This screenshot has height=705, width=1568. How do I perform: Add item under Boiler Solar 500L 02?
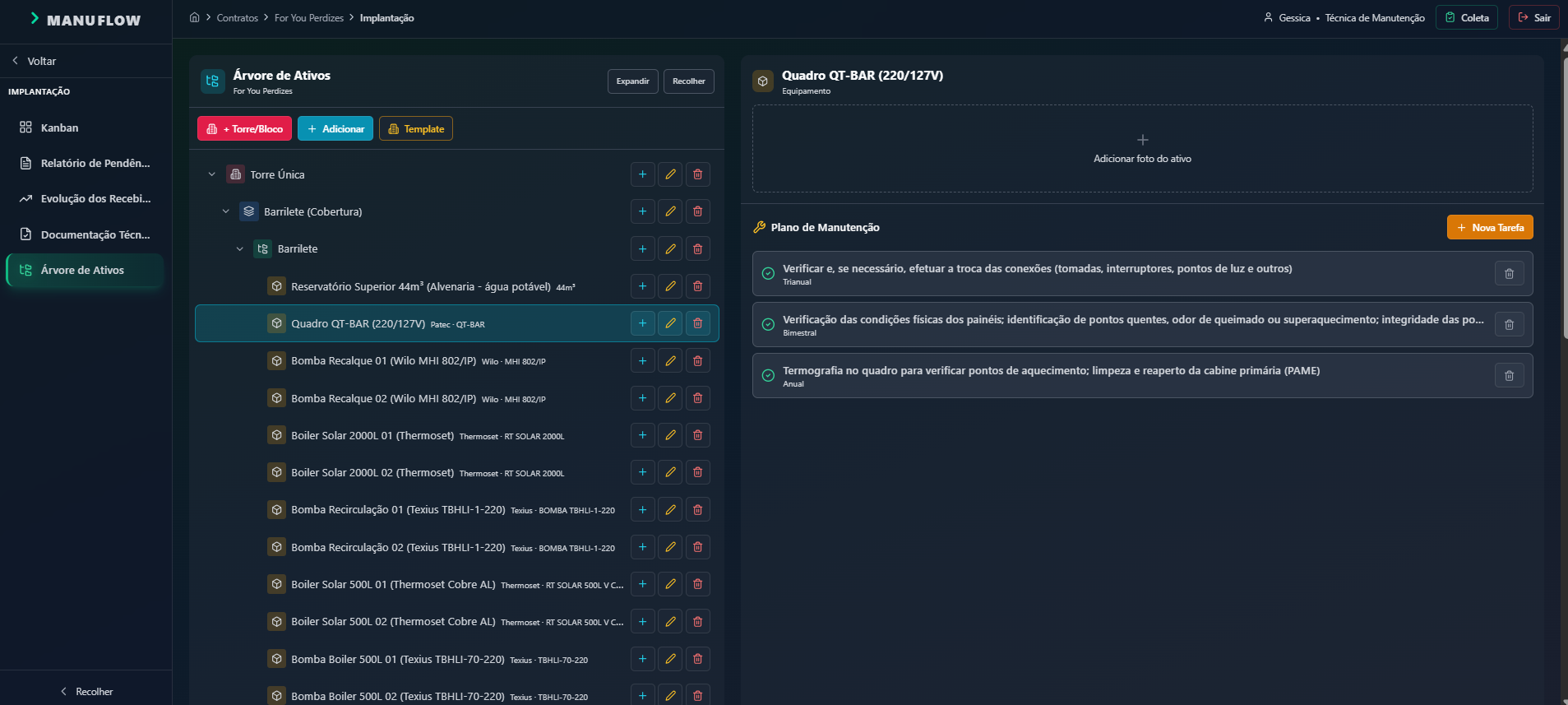click(642, 622)
